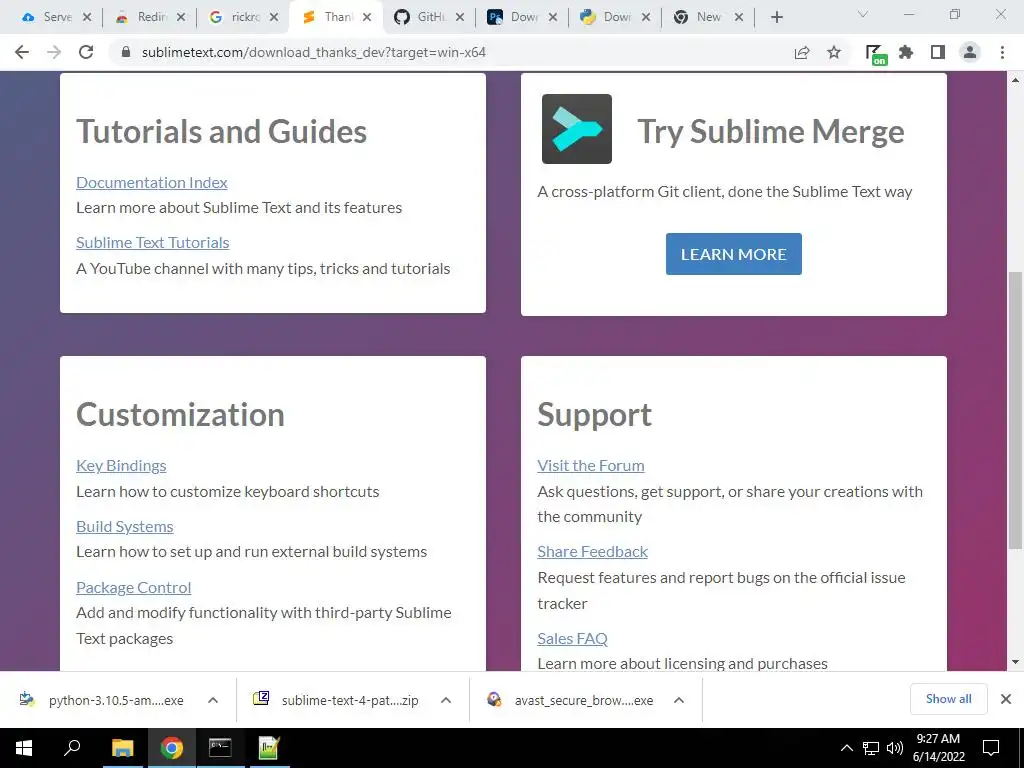Open the Command Prompt taskbar icon
Viewport: 1024px width, 768px height.
[220, 748]
